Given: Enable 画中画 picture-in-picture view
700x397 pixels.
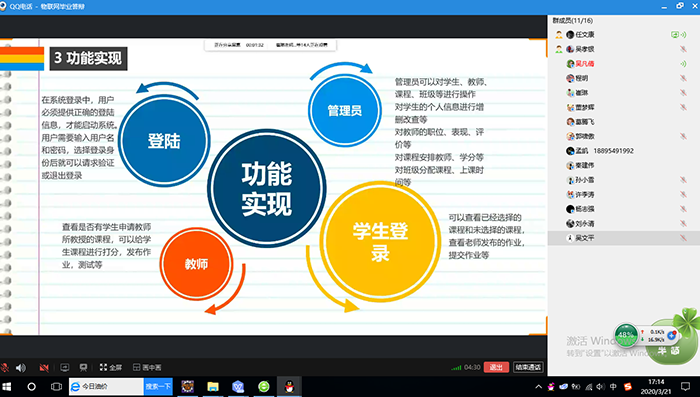Looking at the screenshot, I should (147, 367).
